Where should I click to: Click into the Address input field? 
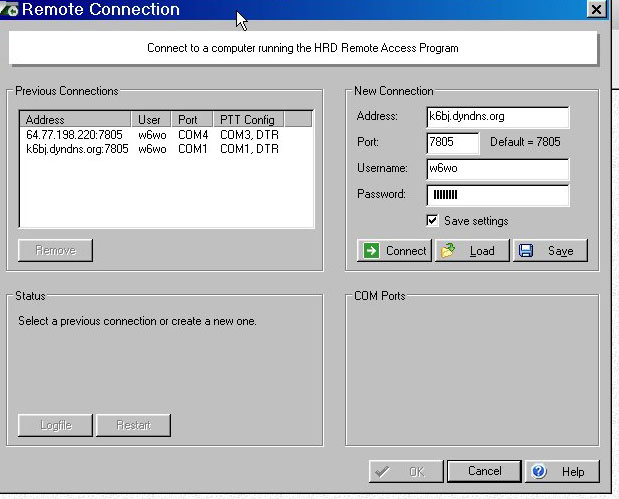click(497, 117)
